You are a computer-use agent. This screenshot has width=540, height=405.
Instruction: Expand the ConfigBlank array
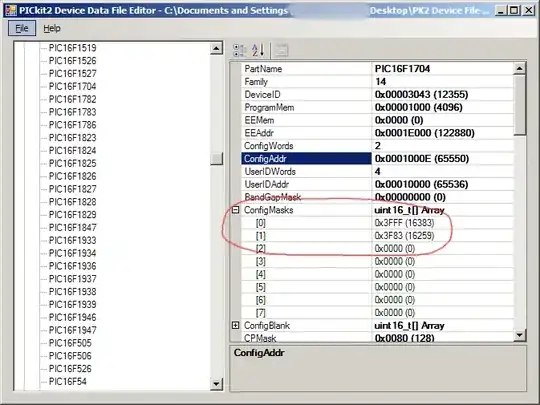pyautogui.click(x=236, y=325)
